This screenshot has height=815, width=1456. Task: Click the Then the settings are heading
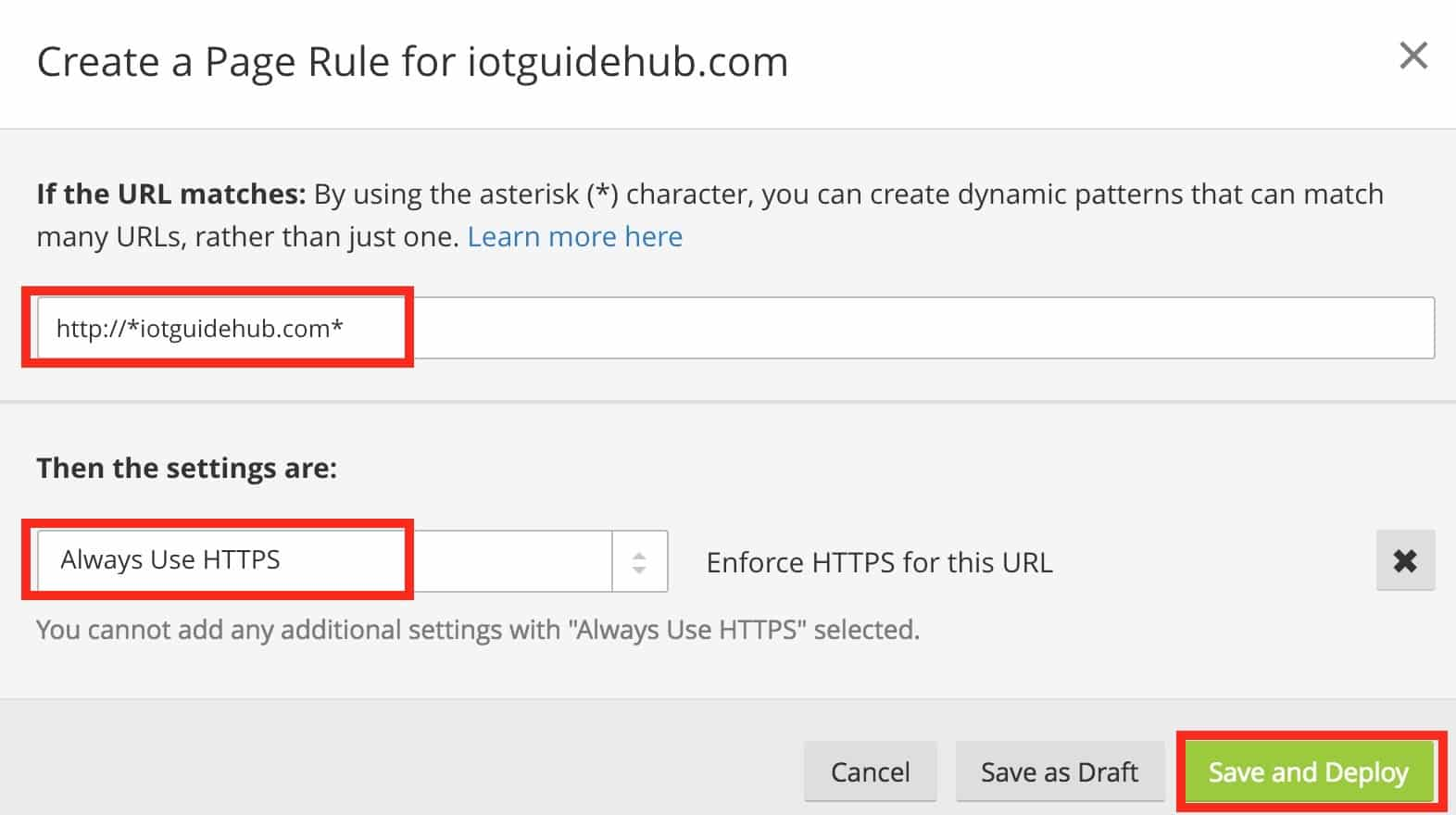(187, 468)
